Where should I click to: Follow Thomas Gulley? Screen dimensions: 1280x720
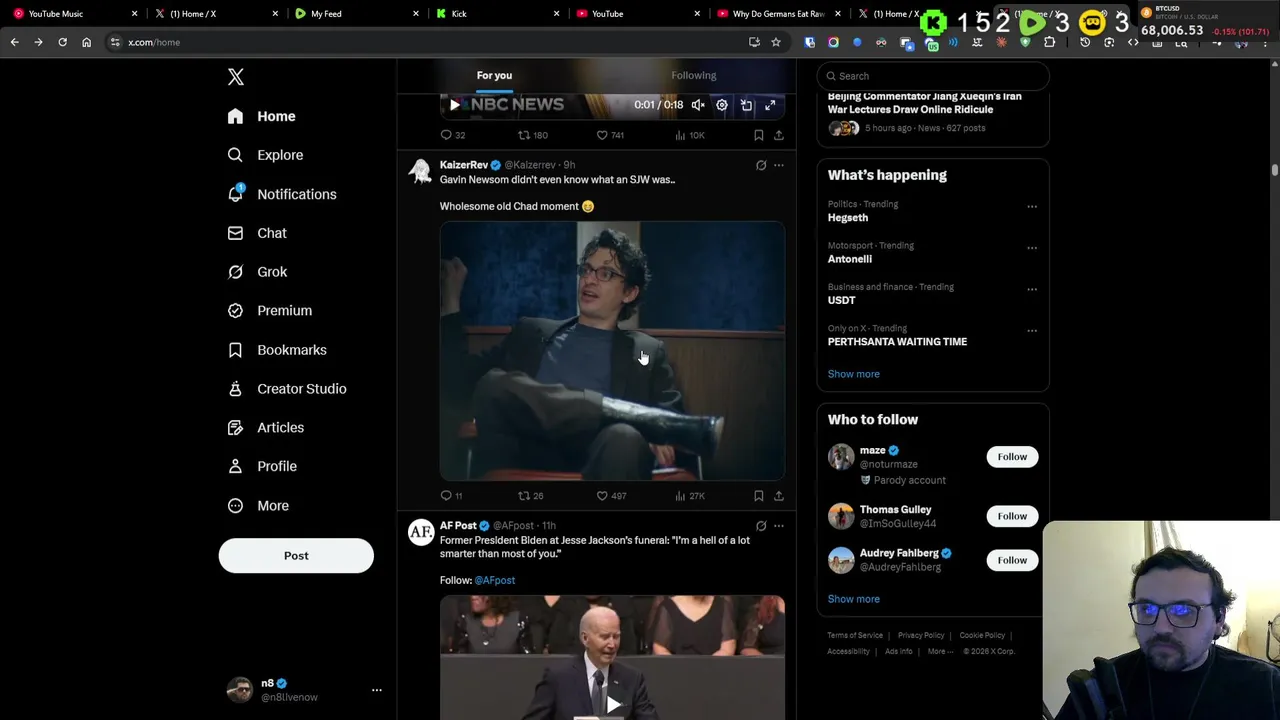(x=1012, y=516)
